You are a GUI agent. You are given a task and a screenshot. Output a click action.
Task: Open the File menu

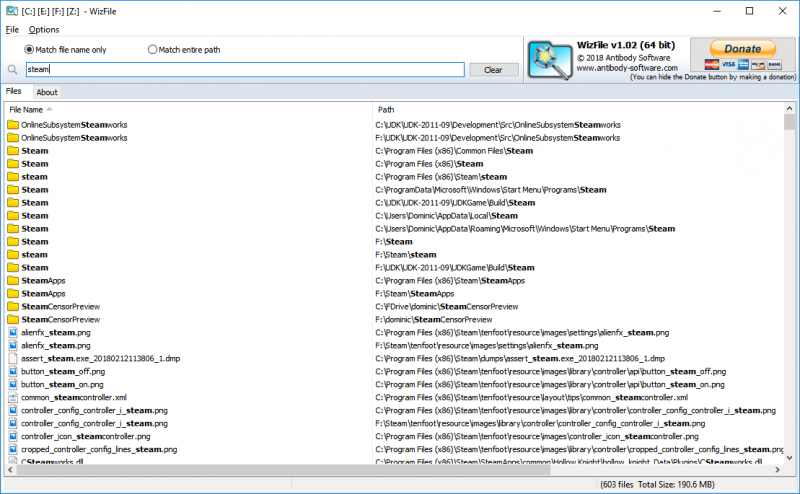click(12, 30)
